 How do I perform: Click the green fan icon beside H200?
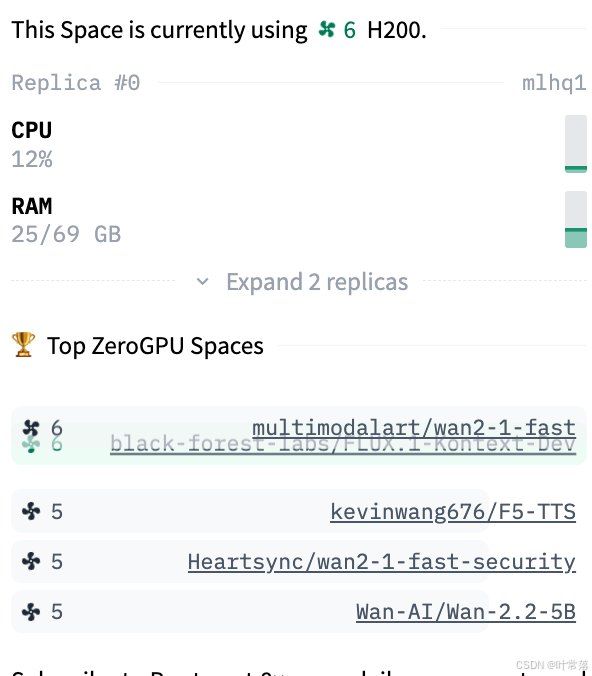point(326,30)
